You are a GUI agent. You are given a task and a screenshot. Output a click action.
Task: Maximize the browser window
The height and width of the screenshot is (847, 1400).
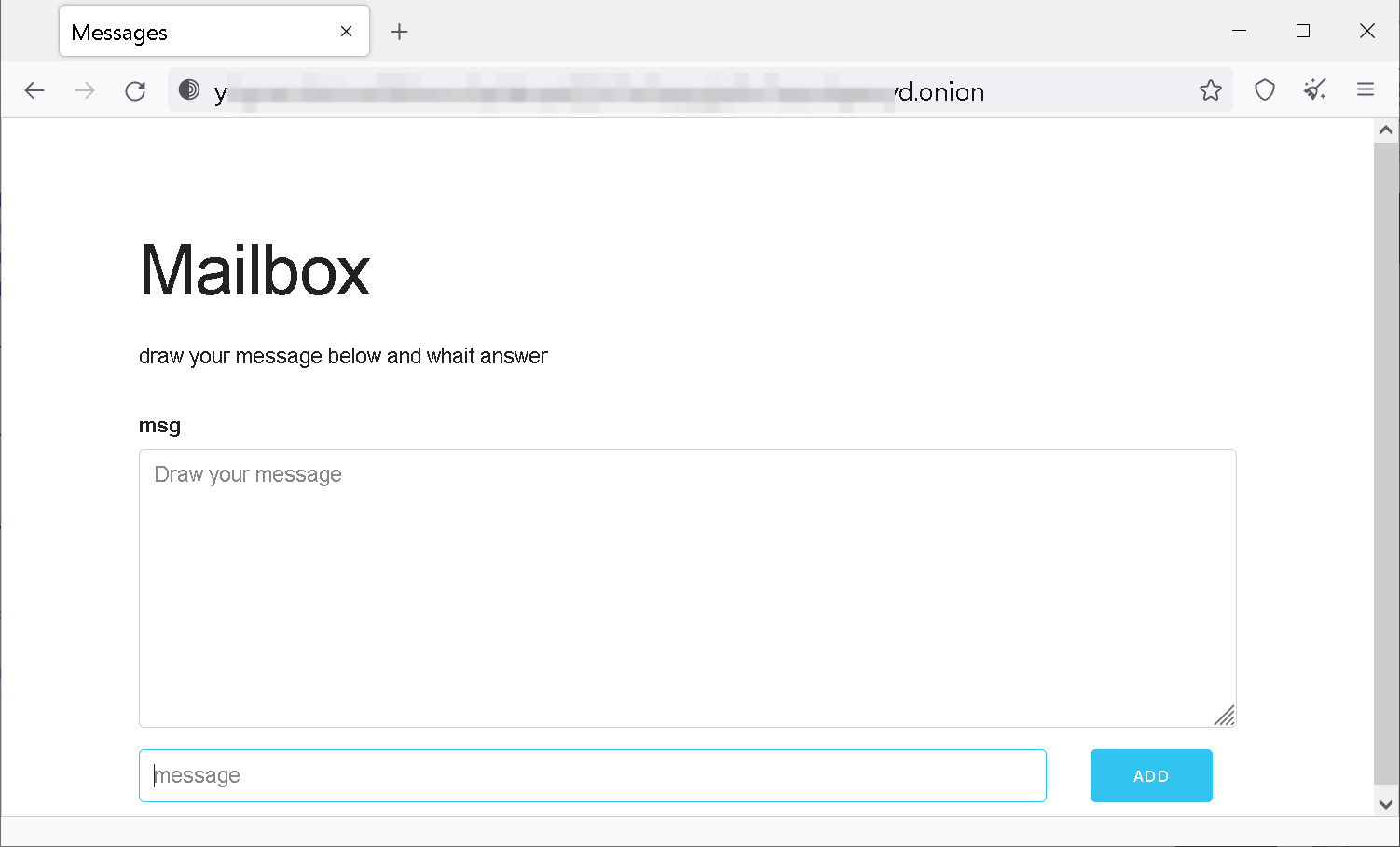pos(1303,31)
